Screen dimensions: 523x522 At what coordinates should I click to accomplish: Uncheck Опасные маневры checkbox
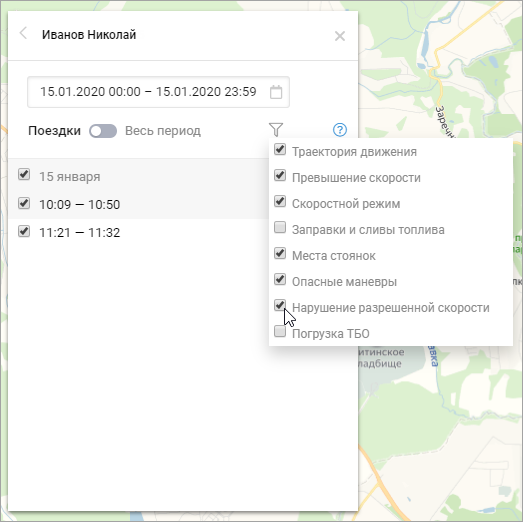[x=280, y=279]
